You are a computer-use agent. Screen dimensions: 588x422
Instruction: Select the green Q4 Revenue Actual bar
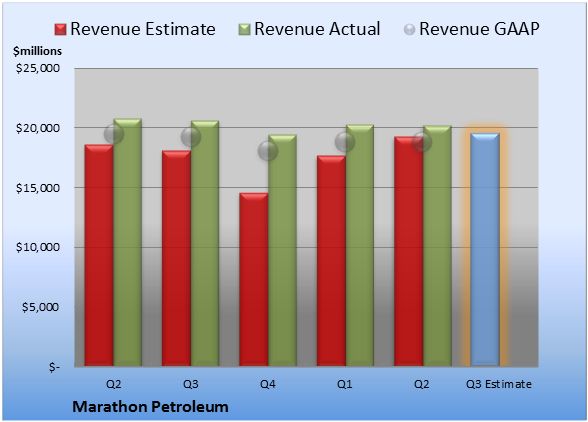coord(282,250)
